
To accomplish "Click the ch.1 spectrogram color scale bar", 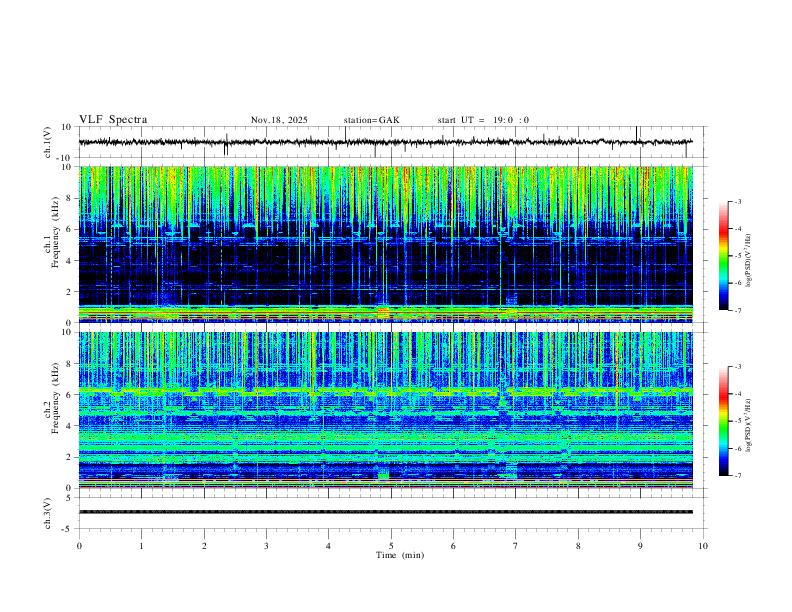I will point(723,256).
